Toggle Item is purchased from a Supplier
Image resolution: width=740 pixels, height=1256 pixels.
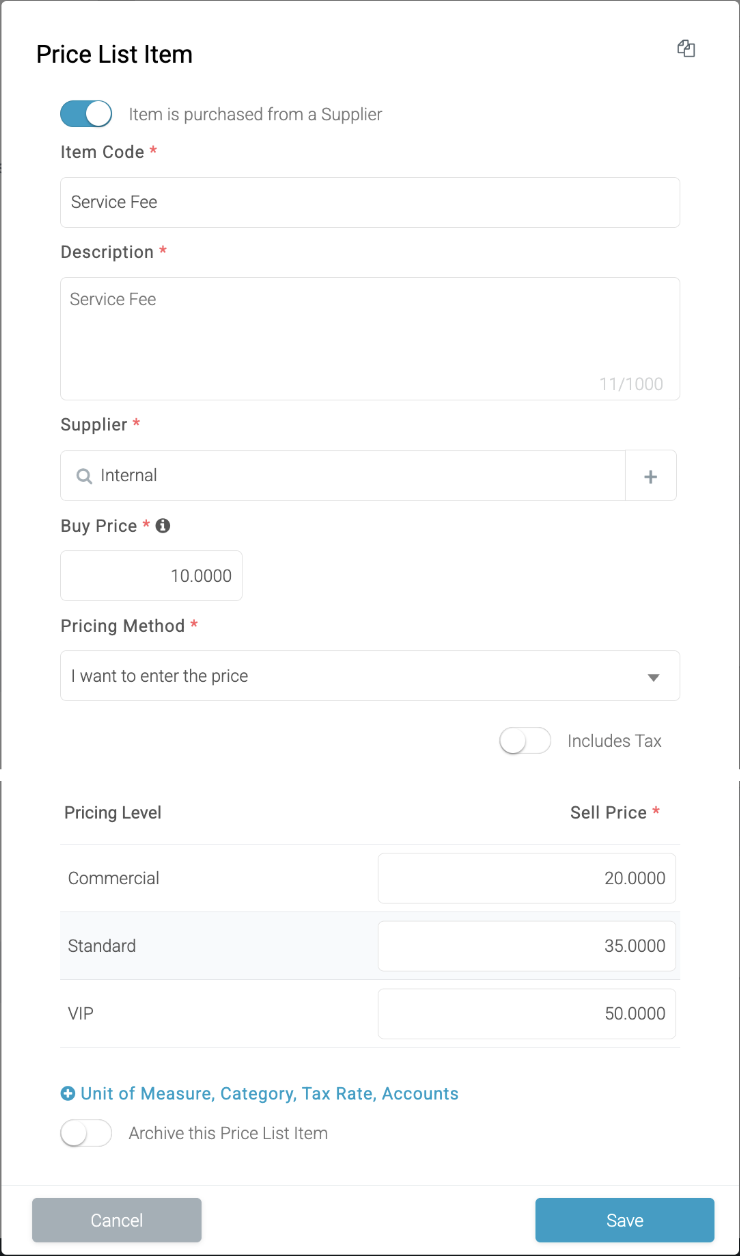[x=86, y=114]
